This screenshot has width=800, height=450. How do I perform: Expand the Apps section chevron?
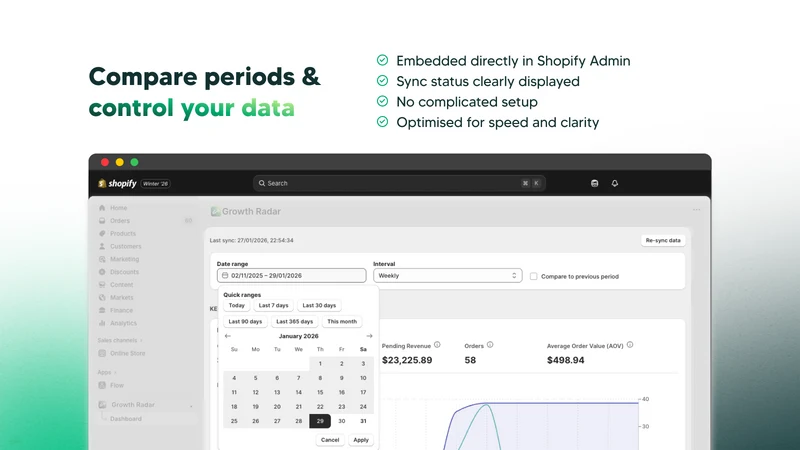[115, 372]
